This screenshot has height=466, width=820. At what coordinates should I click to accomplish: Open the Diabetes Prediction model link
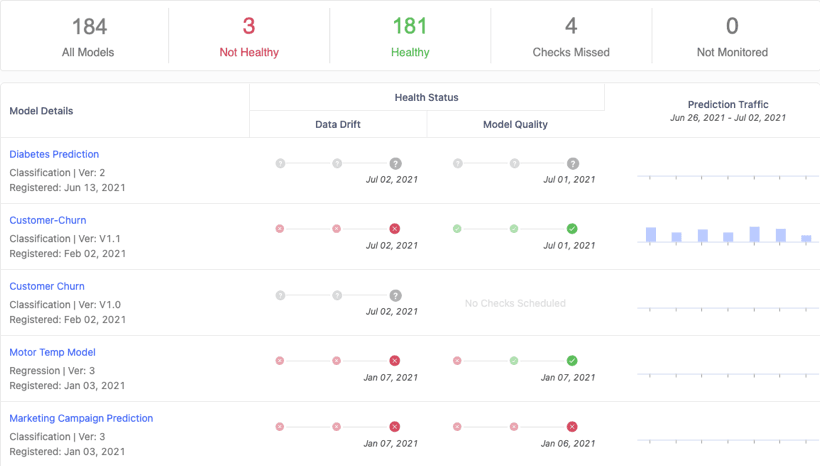pyautogui.click(x=54, y=154)
